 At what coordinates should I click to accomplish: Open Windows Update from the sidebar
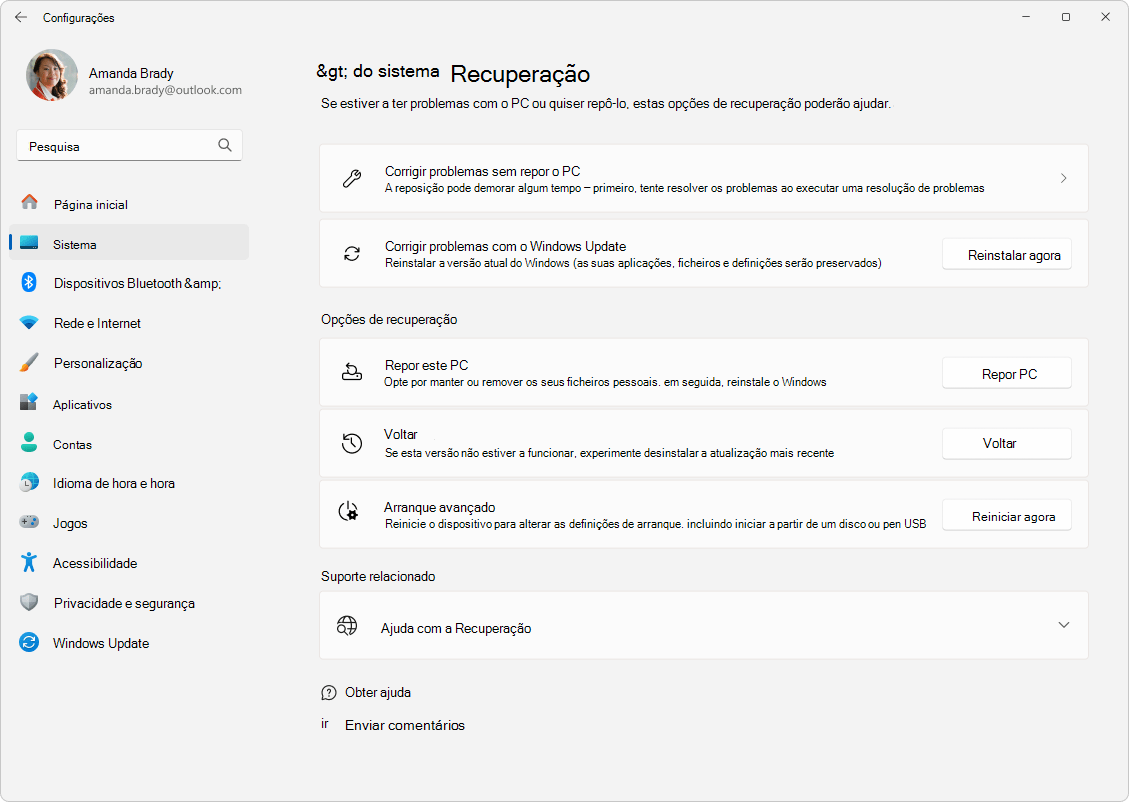100,643
